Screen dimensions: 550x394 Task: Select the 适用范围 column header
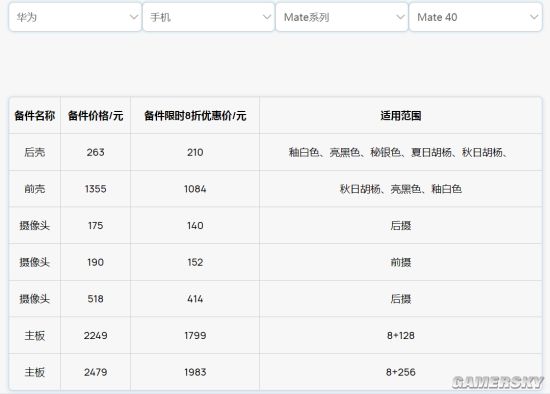pos(401,115)
